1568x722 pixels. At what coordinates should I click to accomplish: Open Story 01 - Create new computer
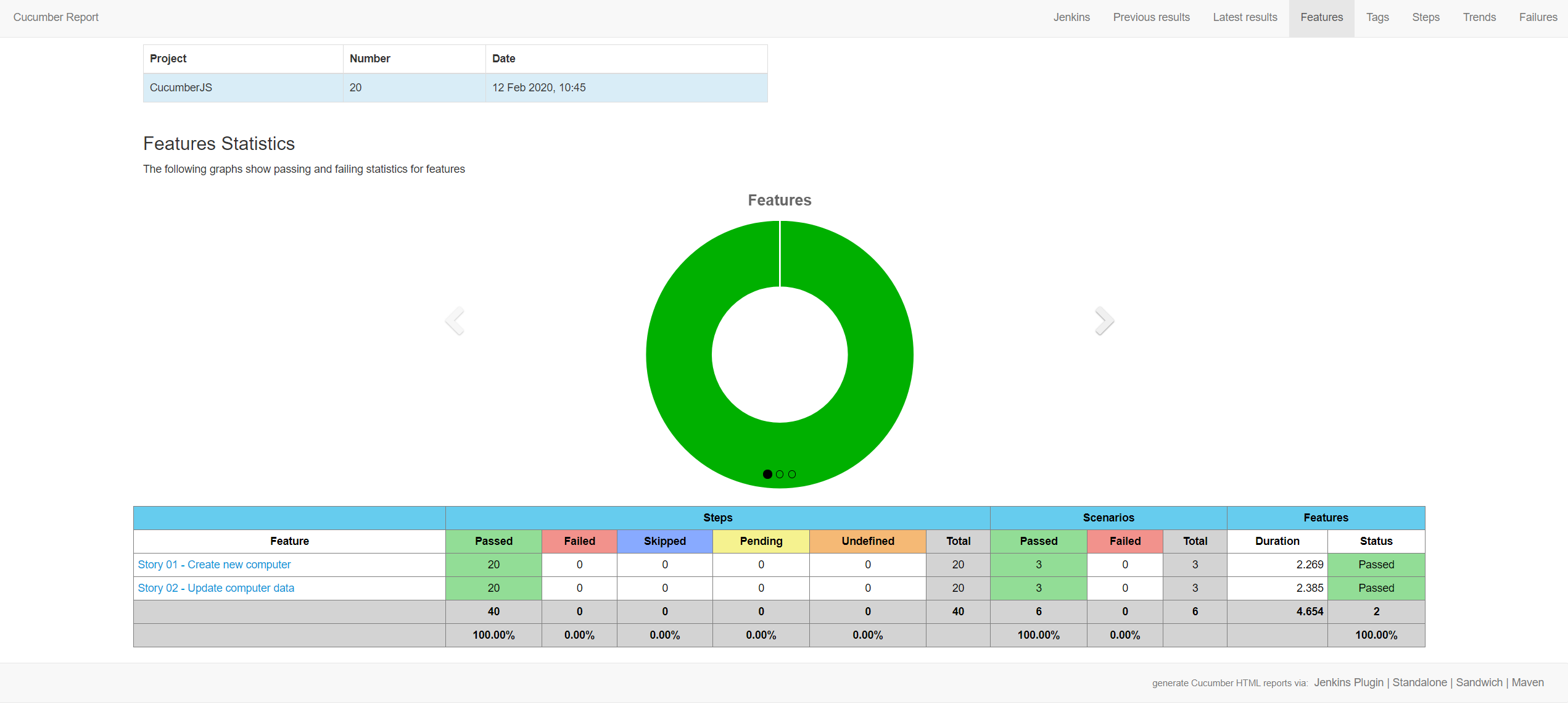click(214, 565)
